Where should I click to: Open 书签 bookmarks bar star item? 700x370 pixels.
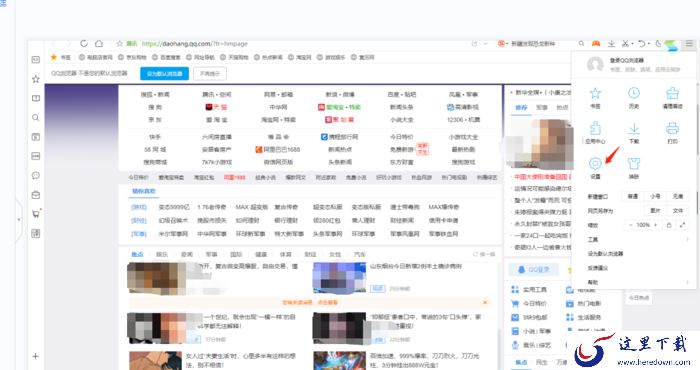click(x=61, y=57)
